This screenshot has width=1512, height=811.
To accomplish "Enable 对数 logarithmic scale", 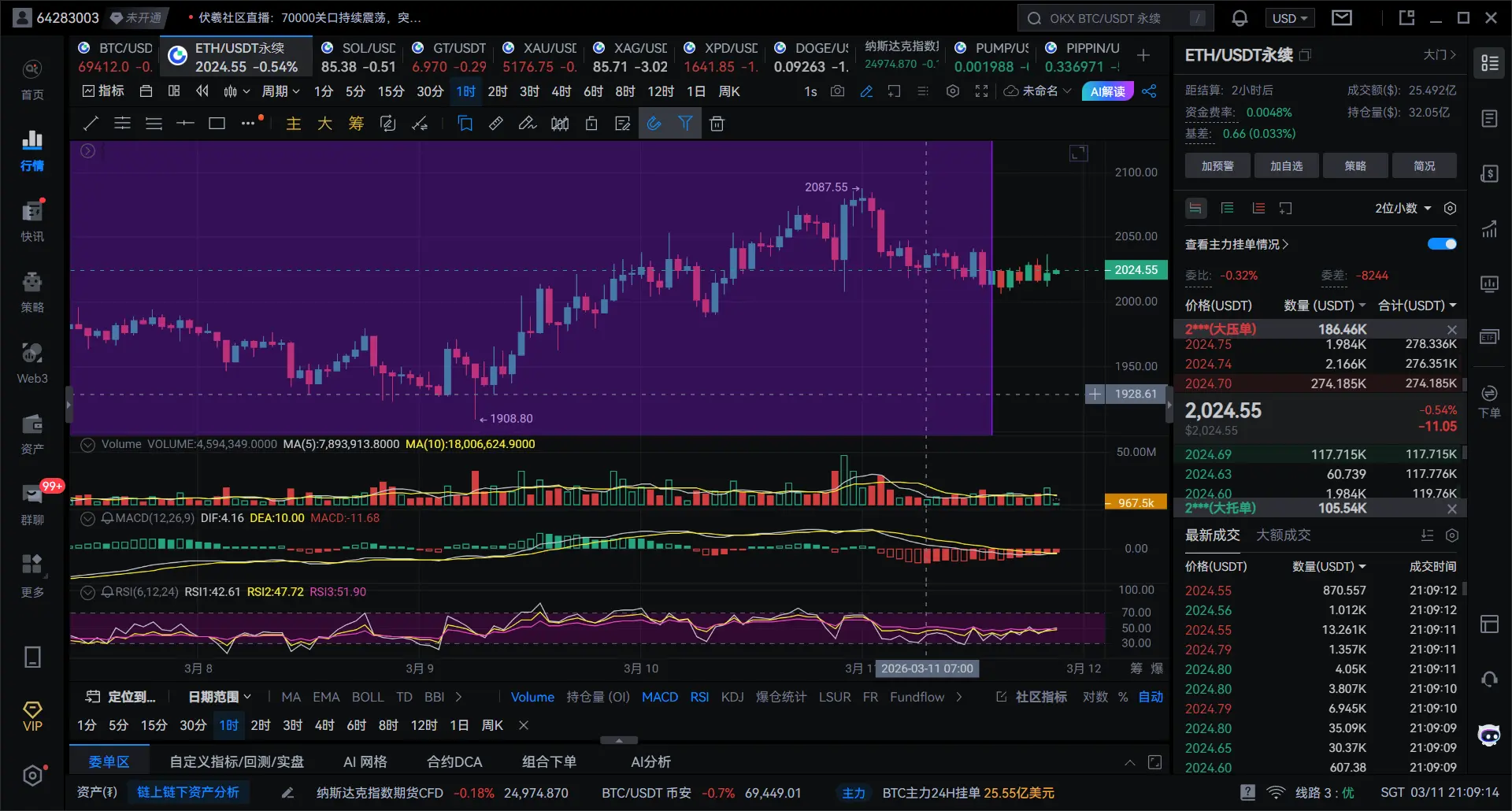I will tap(1095, 697).
